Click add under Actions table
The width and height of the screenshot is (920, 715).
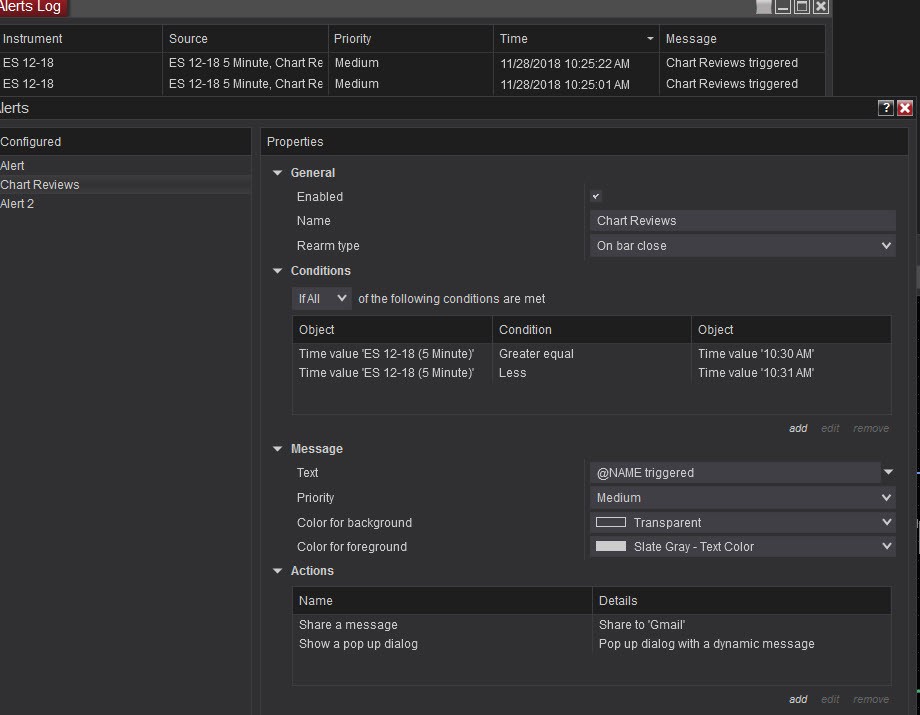click(798, 699)
